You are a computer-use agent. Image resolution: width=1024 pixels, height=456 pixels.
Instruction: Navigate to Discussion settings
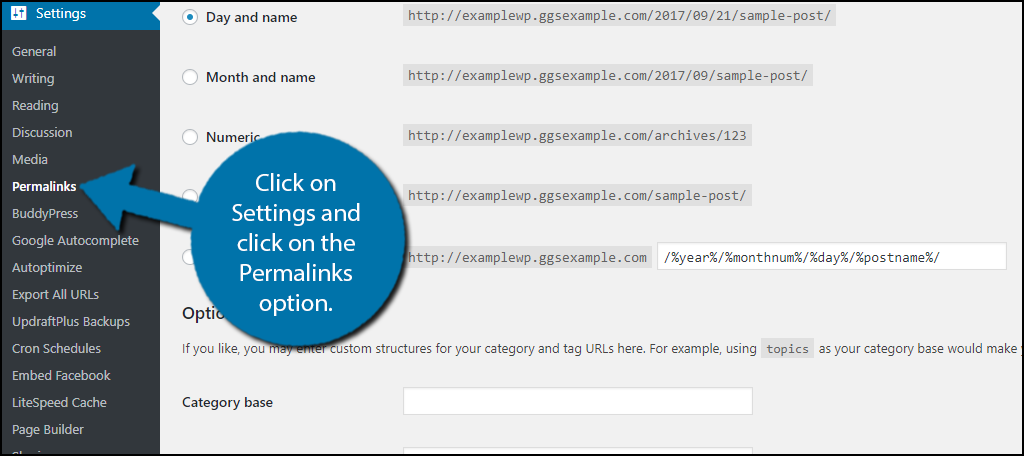pyautogui.click(x=42, y=132)
